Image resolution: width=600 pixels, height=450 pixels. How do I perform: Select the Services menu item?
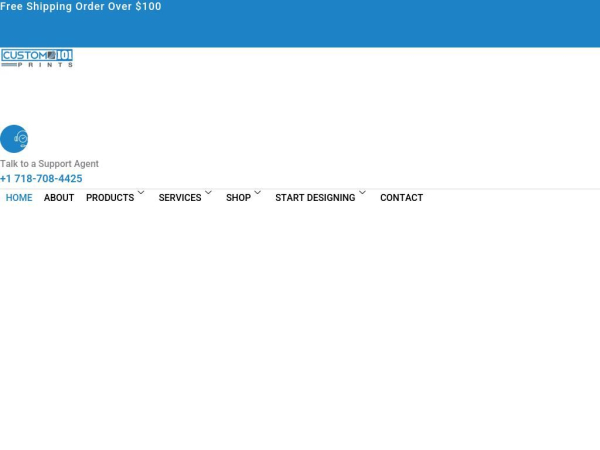click(180, 198)
